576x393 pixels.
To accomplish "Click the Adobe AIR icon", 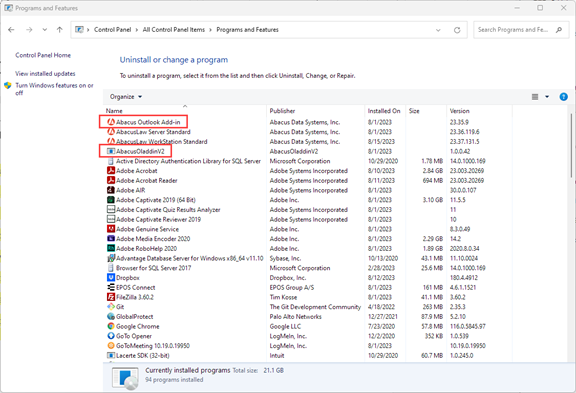I will 111,190.
